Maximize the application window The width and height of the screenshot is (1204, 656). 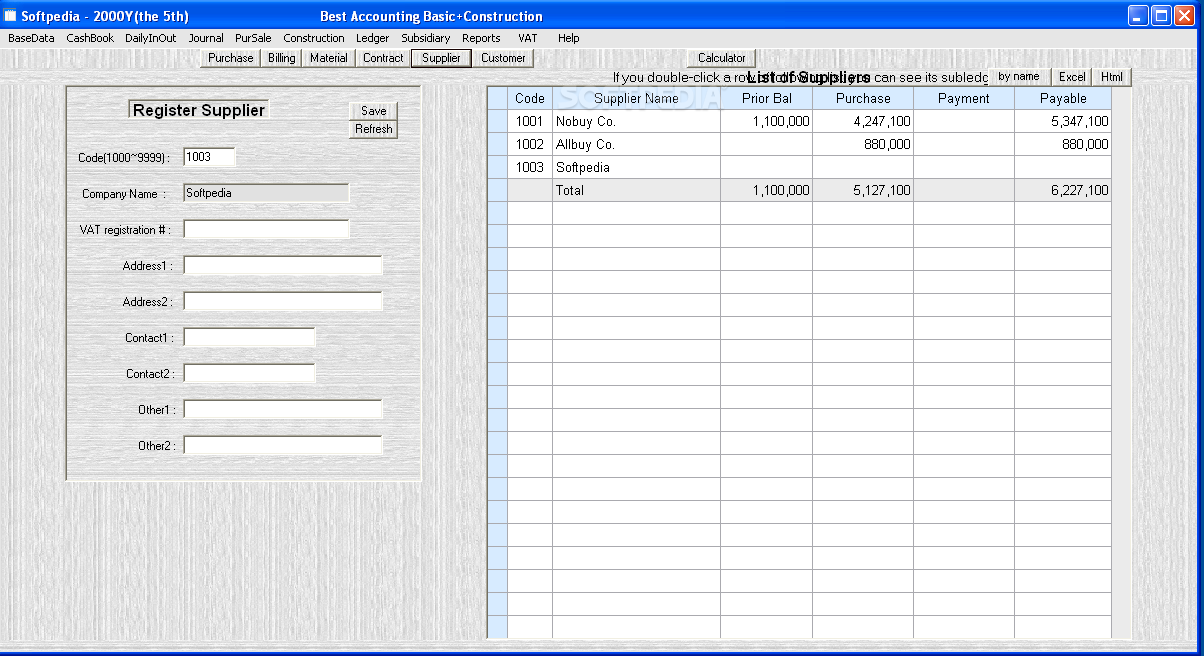point(1161,15)
